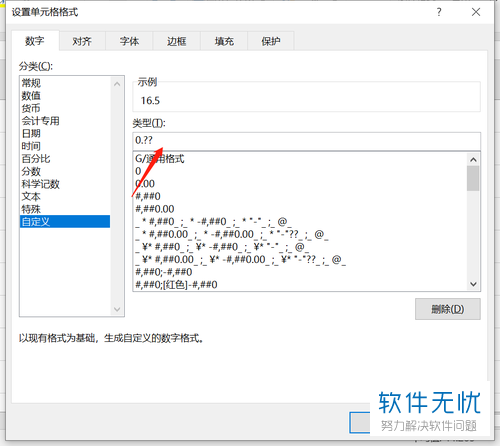Switch to the 边框 tab
This screenshot has width=500, height=446.
(177, 41)
